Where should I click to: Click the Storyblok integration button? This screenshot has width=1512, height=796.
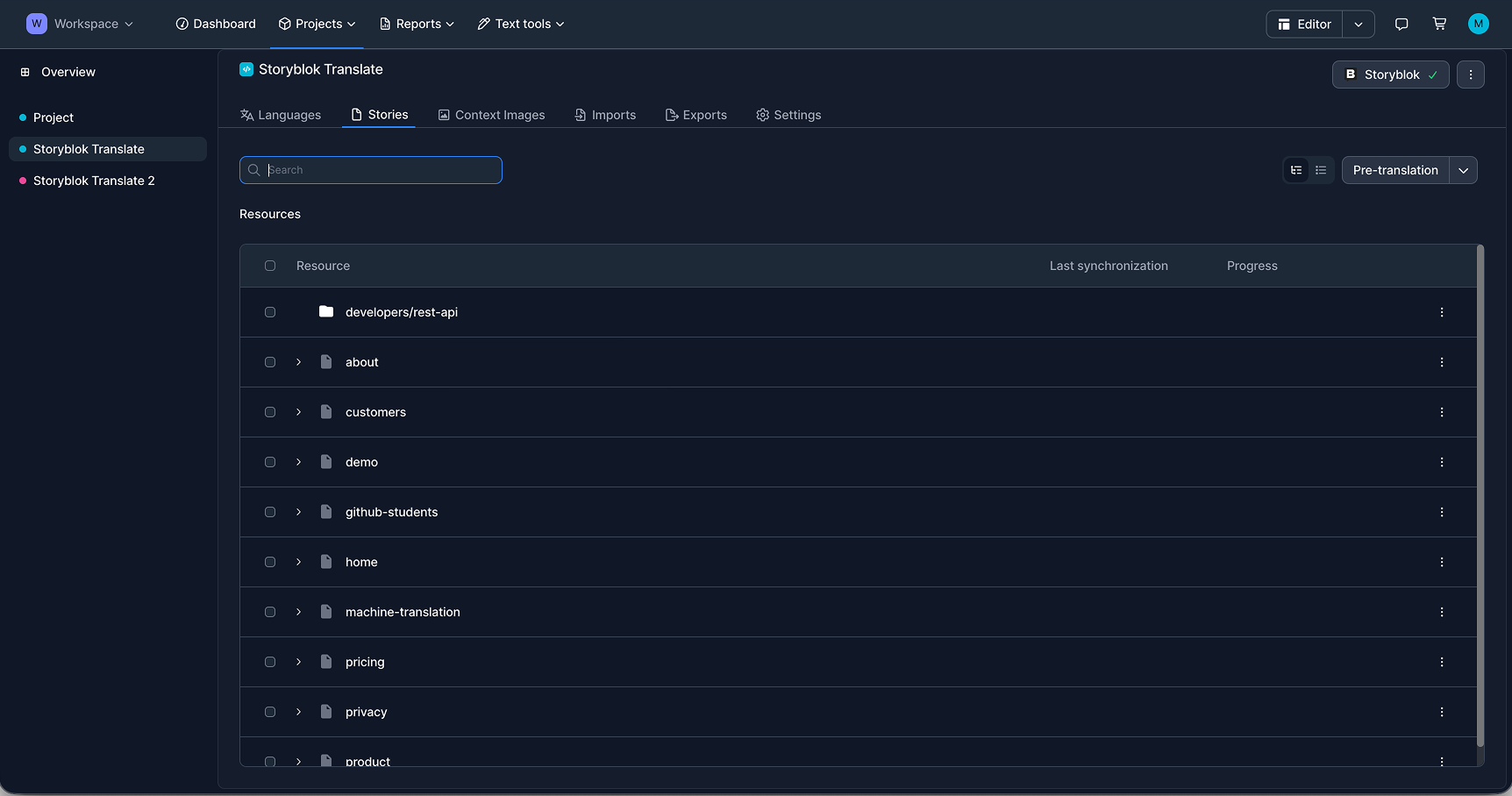coord(1390,75)
